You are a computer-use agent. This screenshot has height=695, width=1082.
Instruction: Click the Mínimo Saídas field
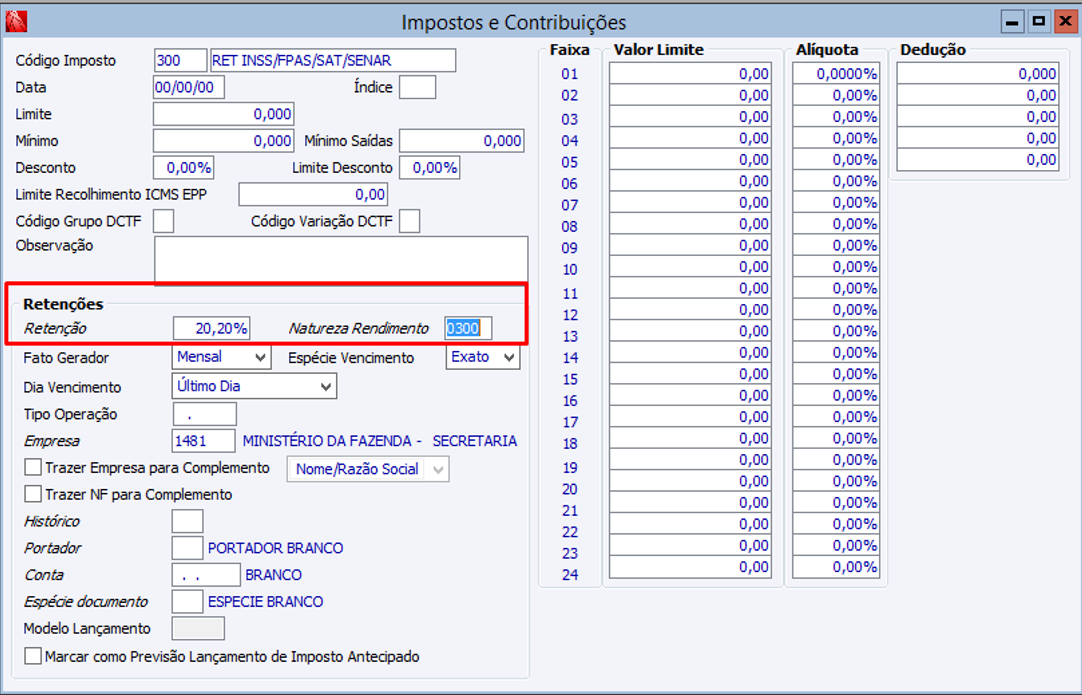462,141
